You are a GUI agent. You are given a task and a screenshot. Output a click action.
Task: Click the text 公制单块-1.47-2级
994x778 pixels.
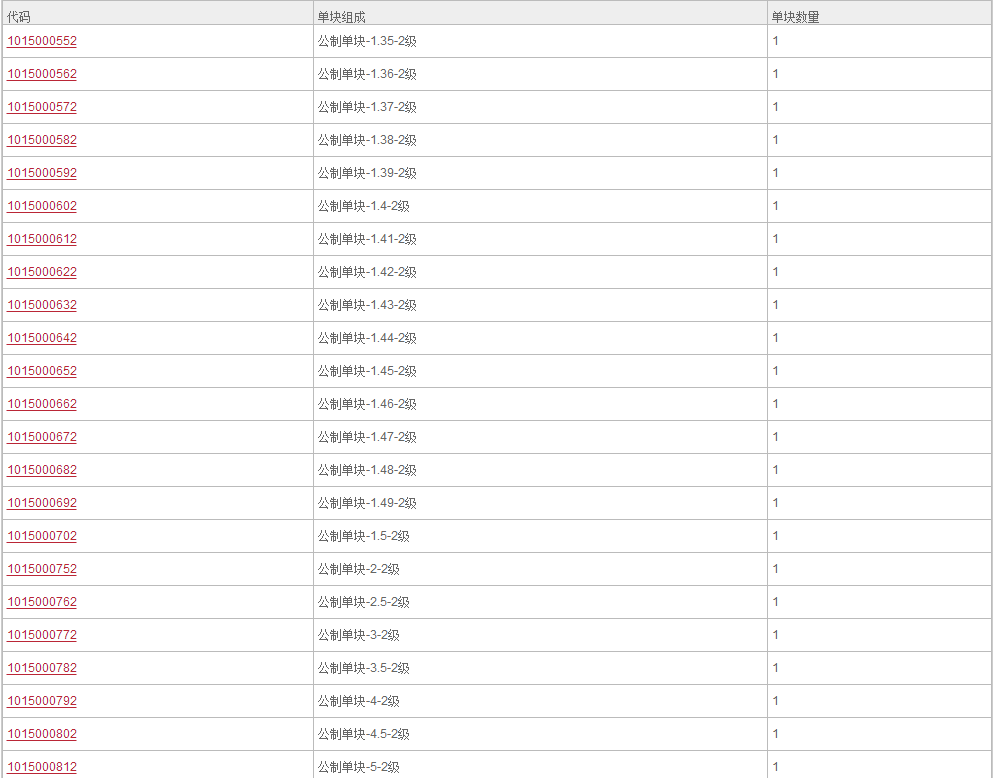[x=367, y=437]
